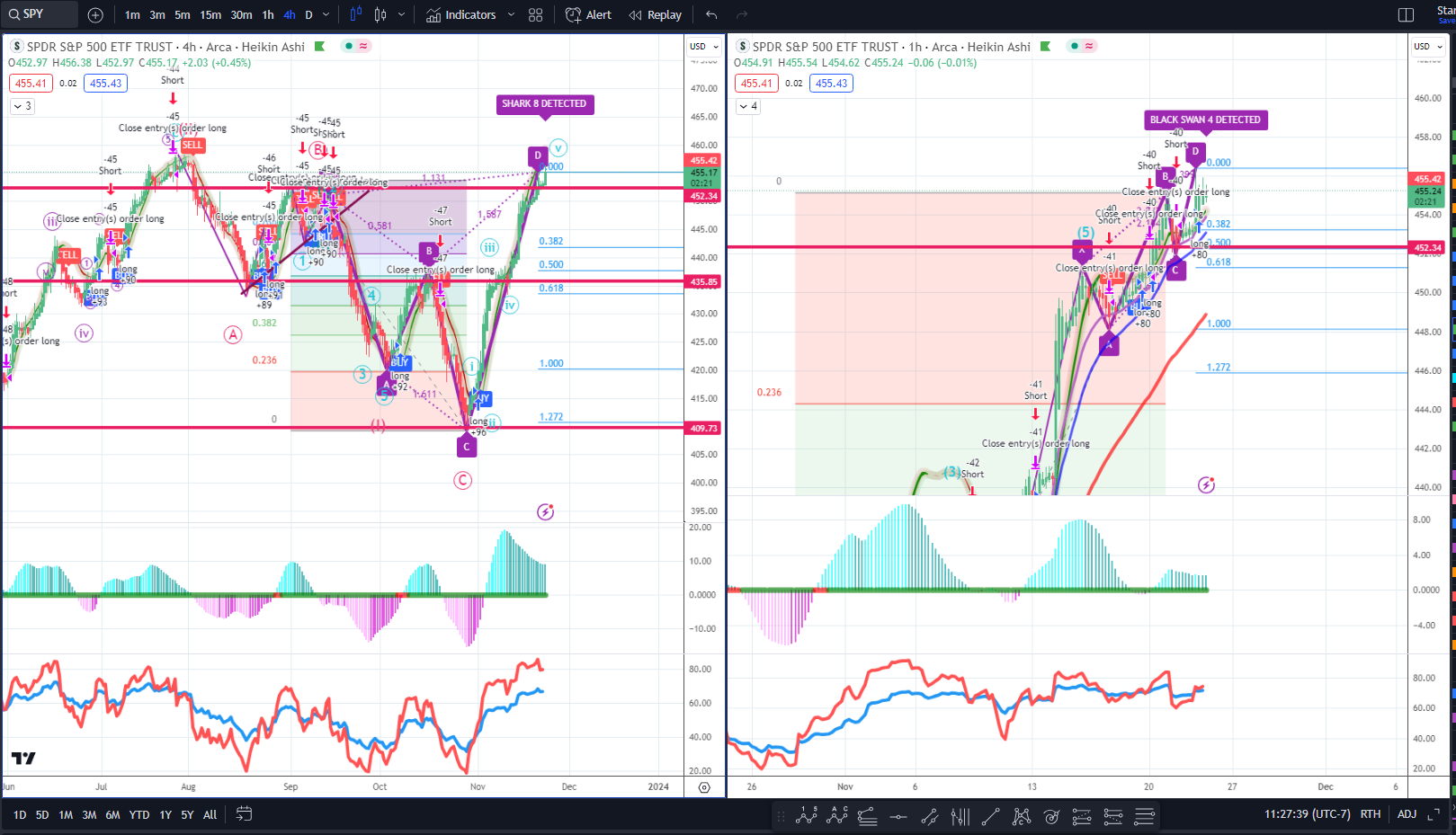
Task: Select the horizontal line drawing tool
Action: (898, 816)
